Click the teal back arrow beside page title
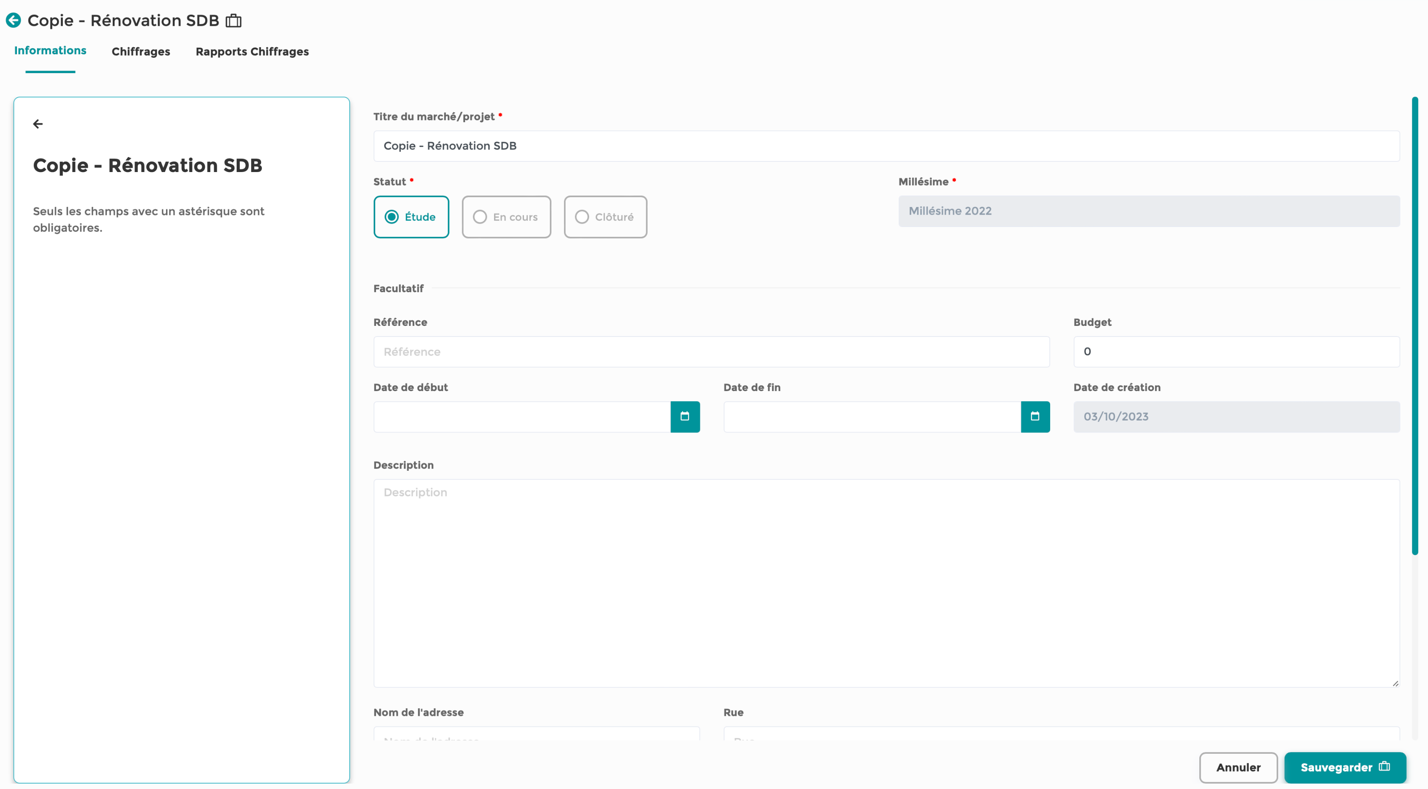The width and height of the screenshot is (1428, 789). [x=13, y=20]
